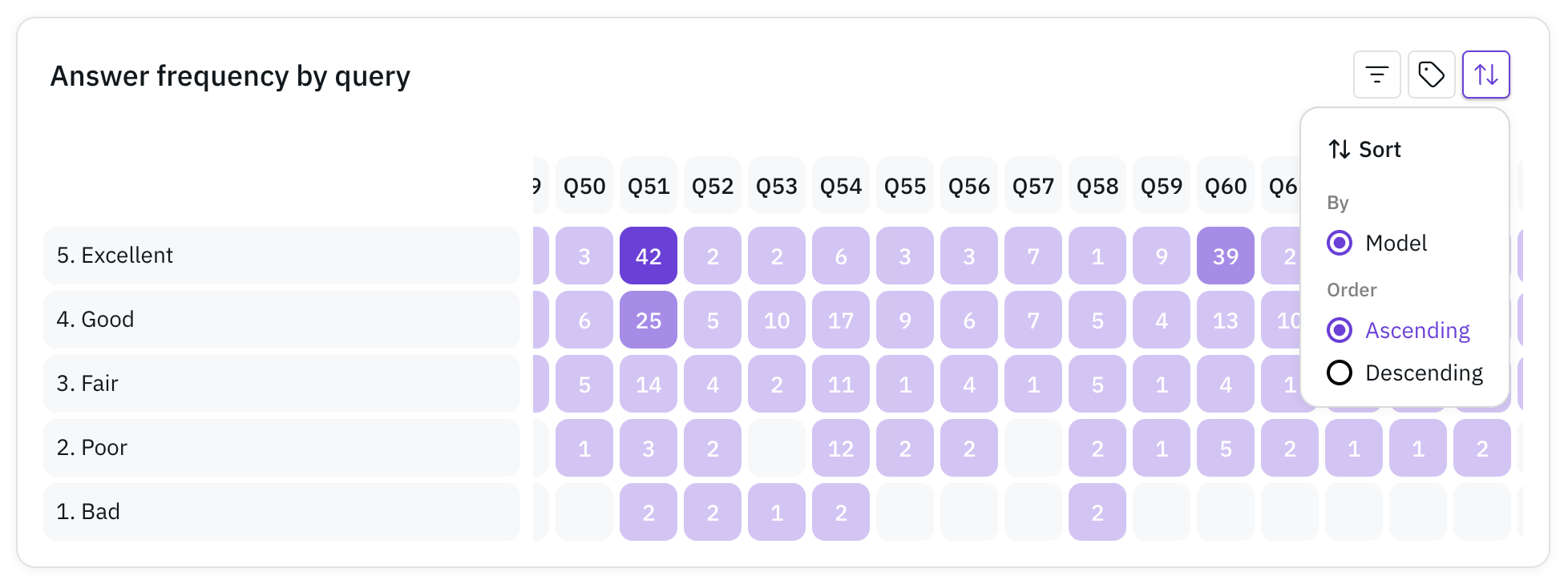Image resolution: width=1568 pixels, height=580 pixels.
Task: Click the Q57 column header
Action: click(x=1033, y=186)
